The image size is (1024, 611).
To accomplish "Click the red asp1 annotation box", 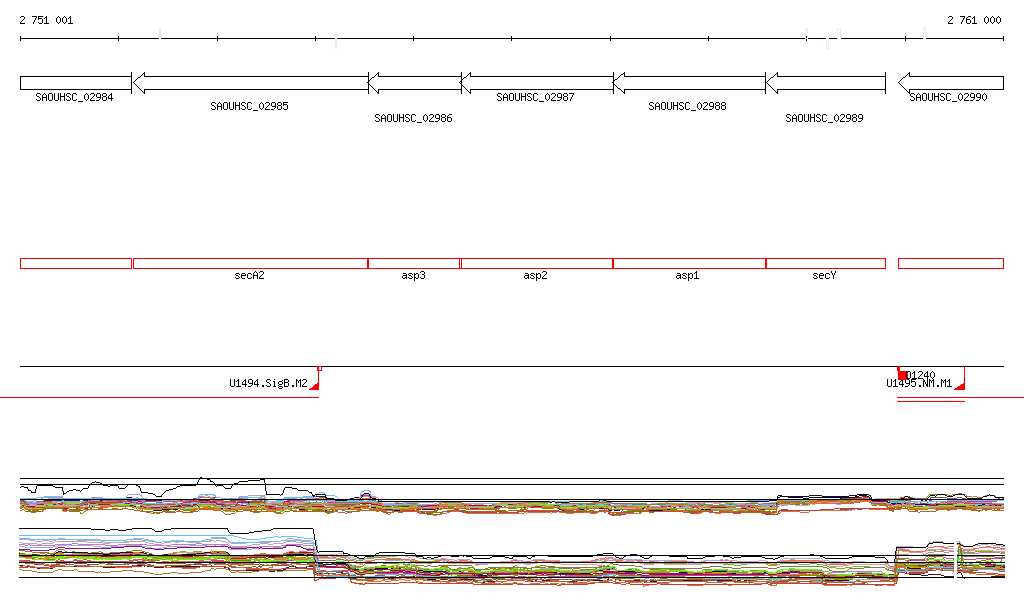I will coord(689,263).
